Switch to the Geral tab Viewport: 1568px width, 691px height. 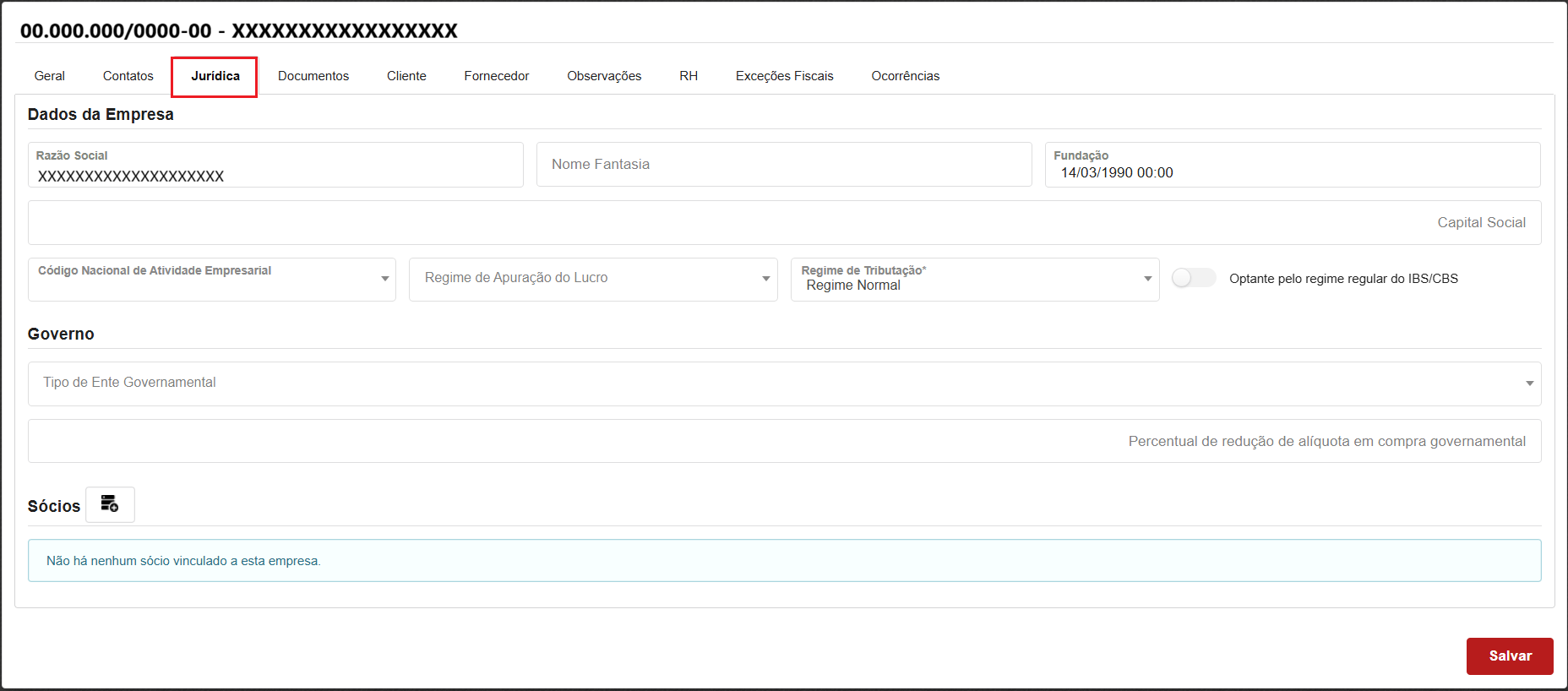pyautogui.click(x=50, y=76)
